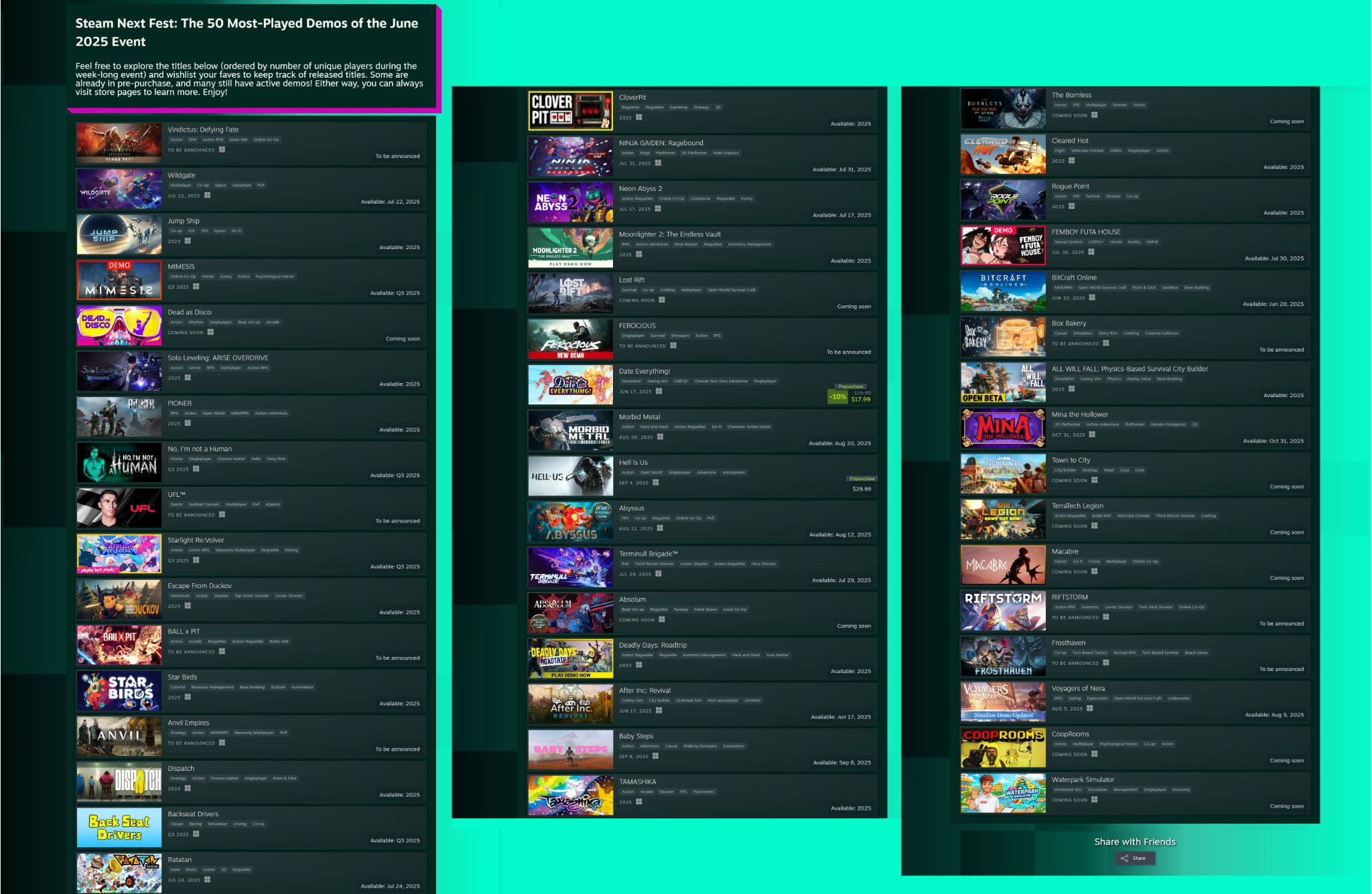Click the Windows icon in the Lost Rift row
Image resolution: width=1372 pixels, height=894 pixels.
click(x=661, y=300)
